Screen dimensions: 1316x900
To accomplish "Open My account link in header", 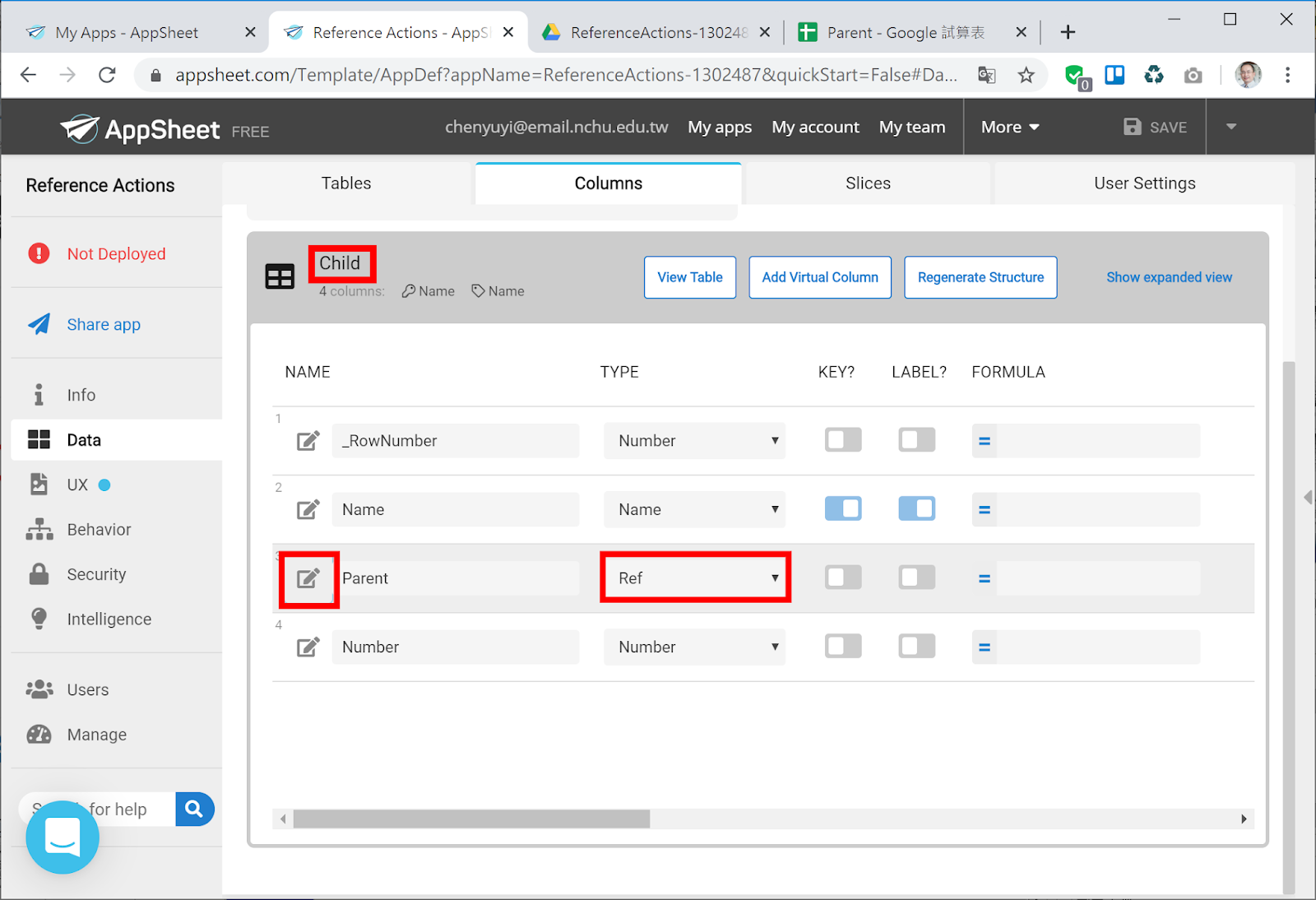I will point(815,128).
